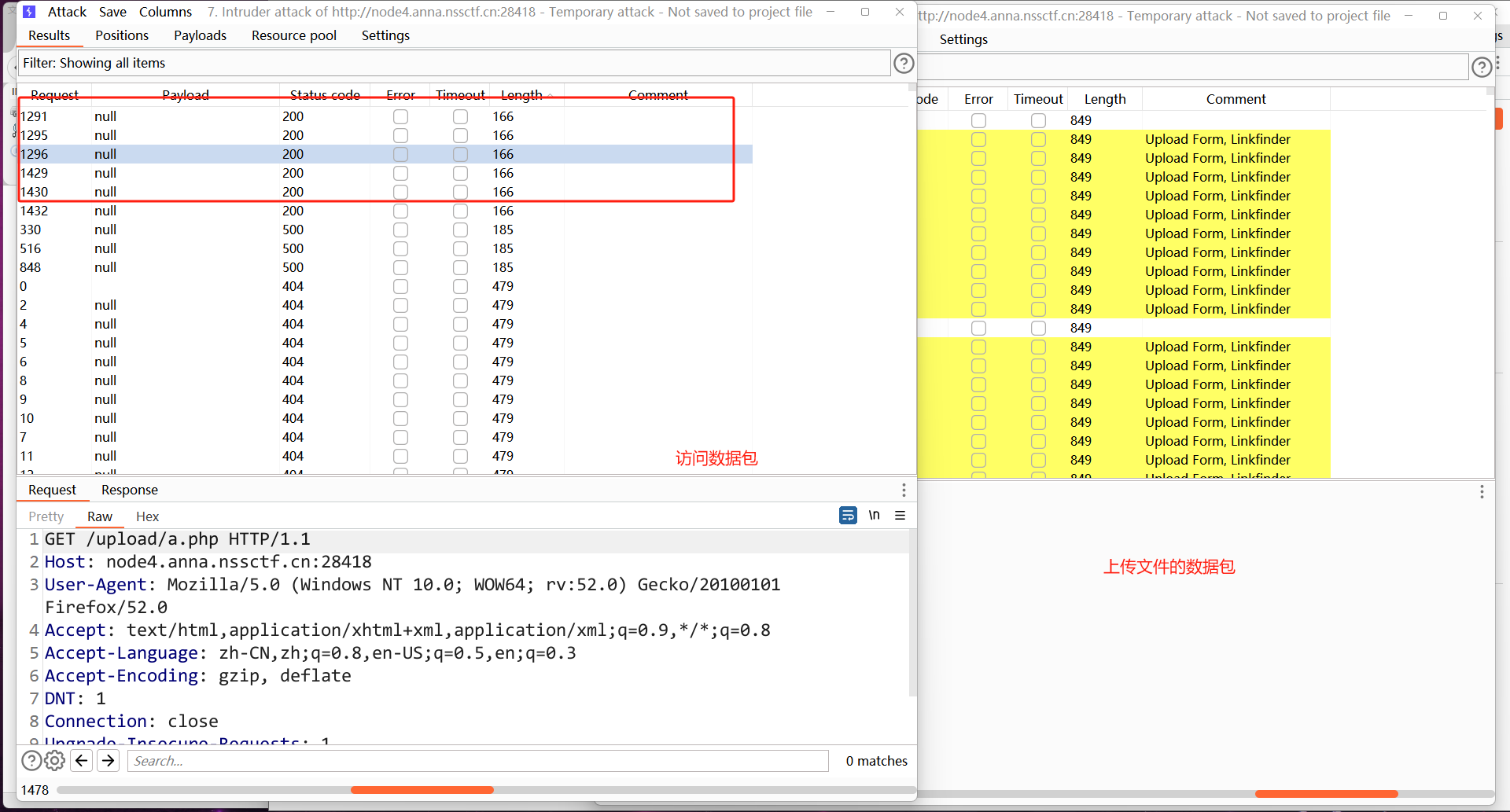The height and width of the screenshot is (812, 1510).
Task: Switch to Hex view
Action: tap(148, 516)
